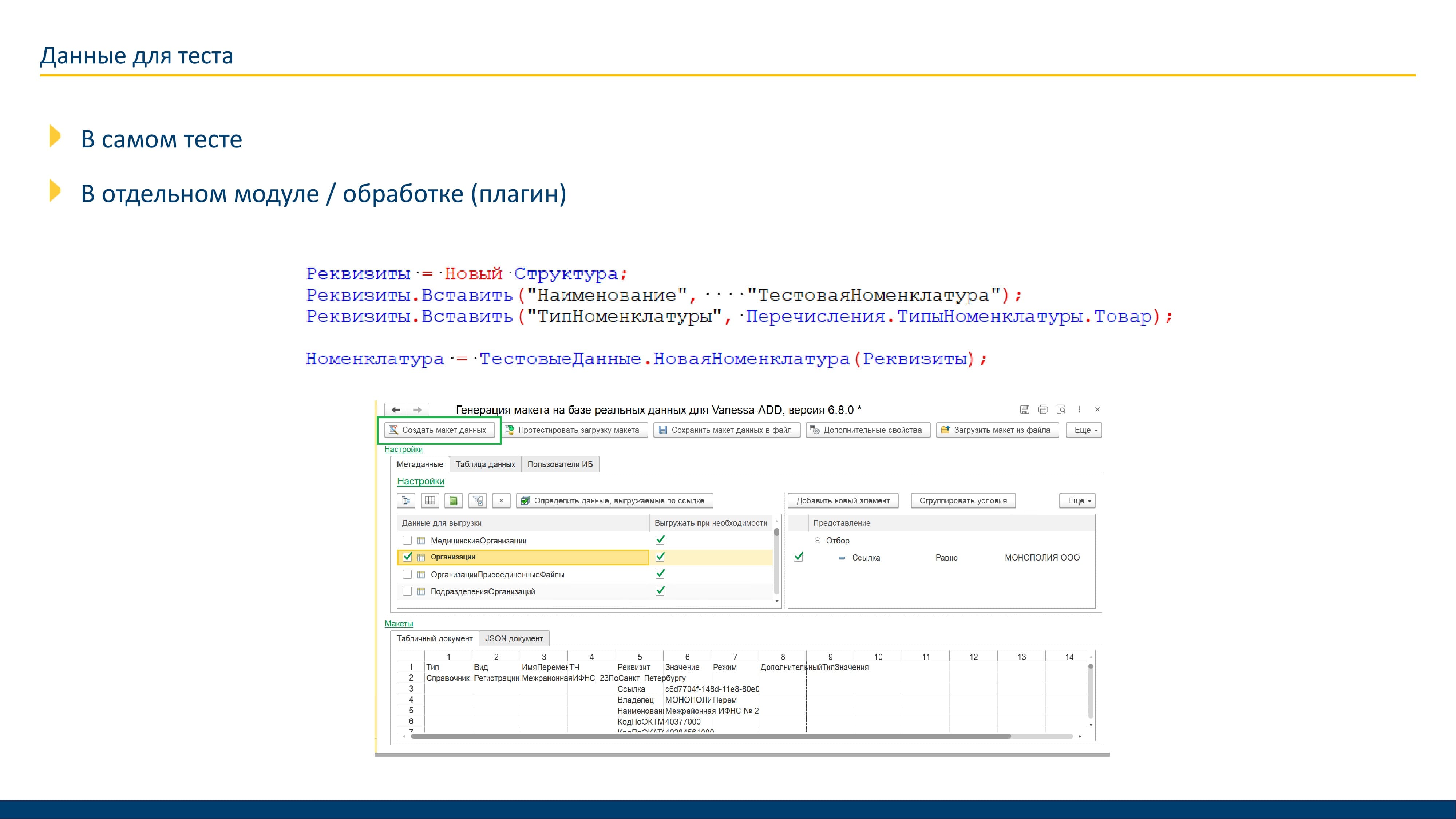Open the top toolbar Еще dropdown
1456x819 pixels.
[1084, 430]
